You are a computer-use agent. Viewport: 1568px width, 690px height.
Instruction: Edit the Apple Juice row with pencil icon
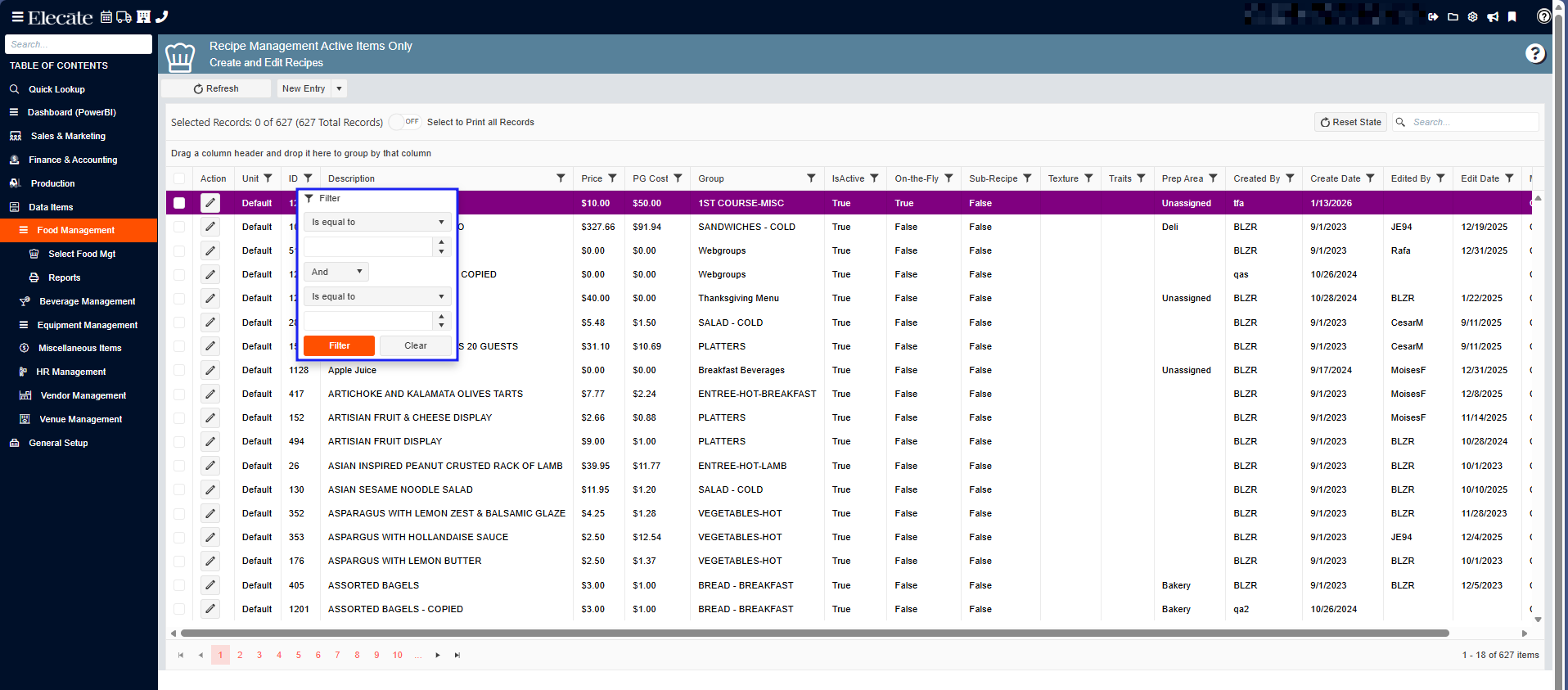tap(210, 370)
